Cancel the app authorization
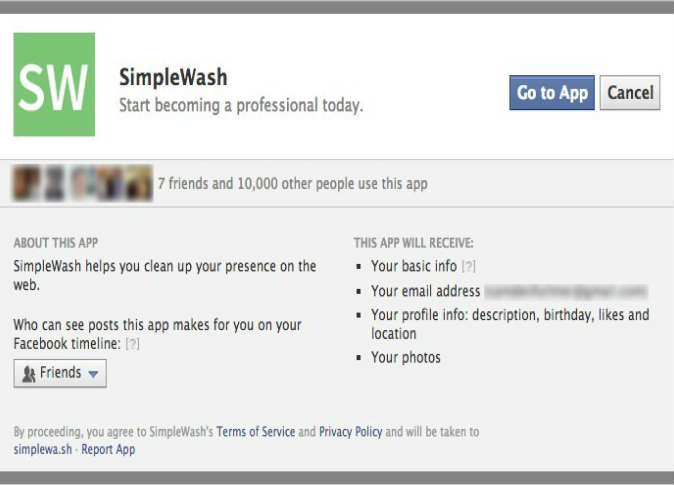The width and height of the screenshot is (674, 485). [x=630, y=93]
